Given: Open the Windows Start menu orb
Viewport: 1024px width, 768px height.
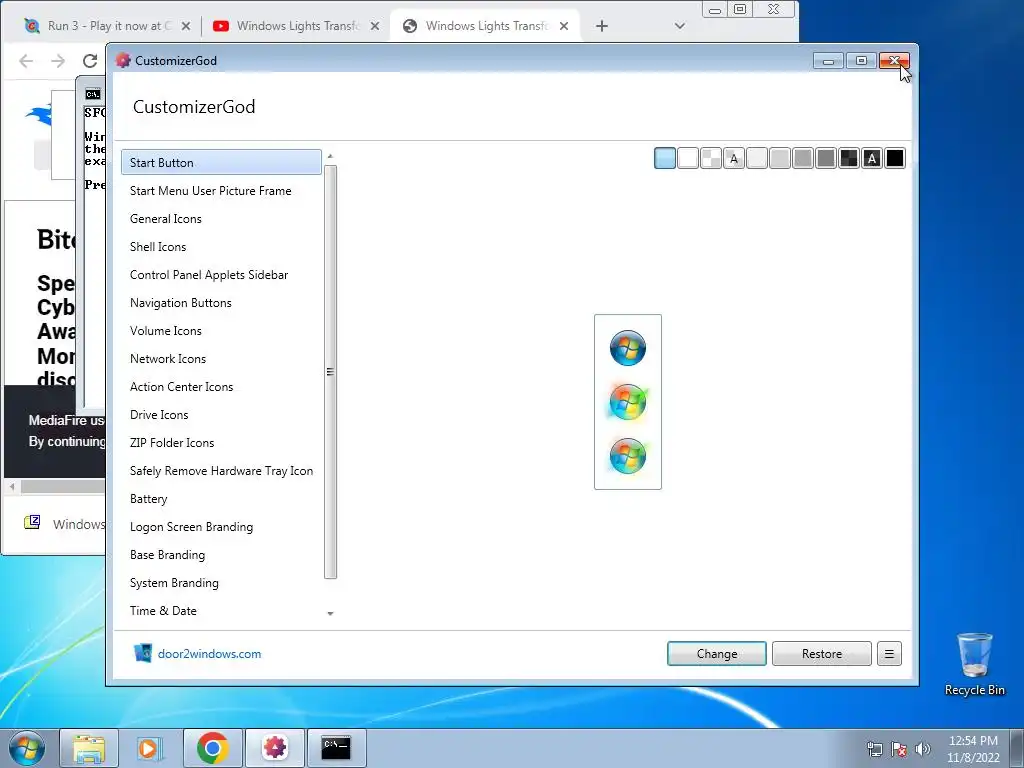Looking at the screenshot, I should coord(27,748).
